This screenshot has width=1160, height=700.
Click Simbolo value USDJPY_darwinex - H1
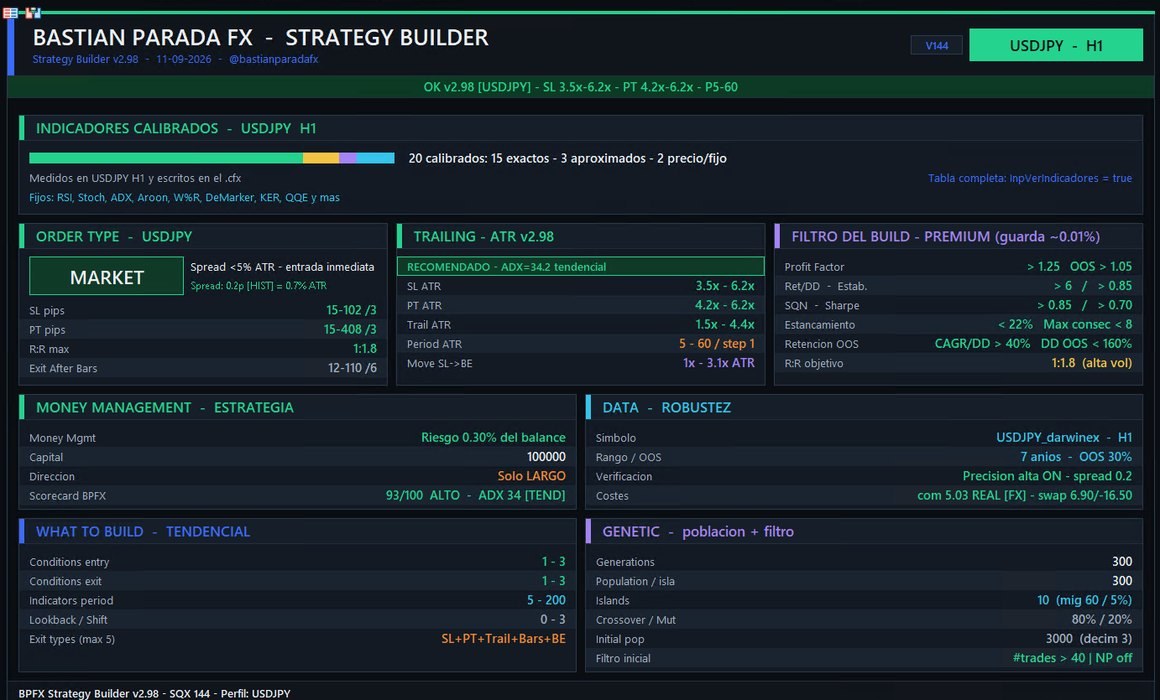click(1064, 437)
